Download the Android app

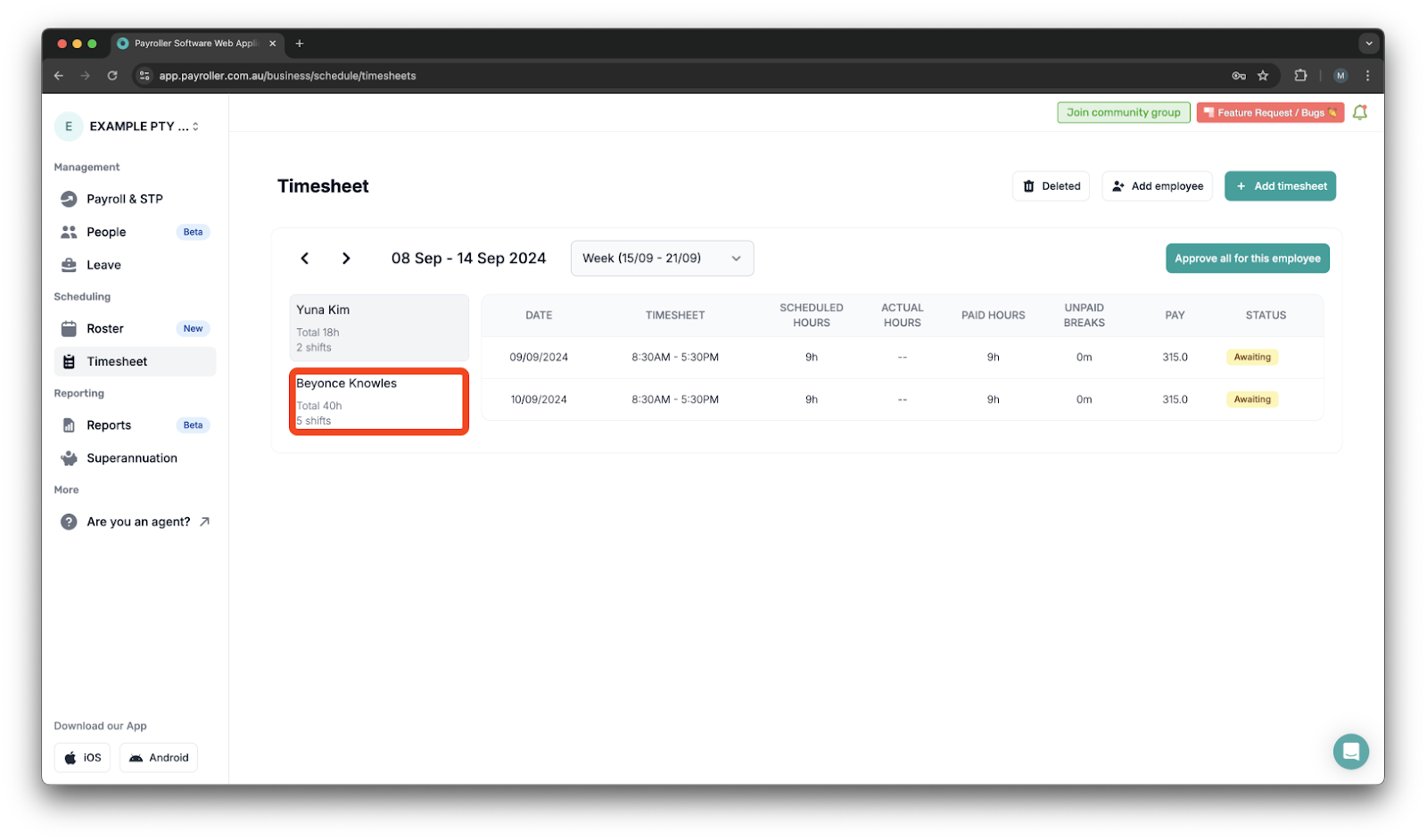coord(159,758)
